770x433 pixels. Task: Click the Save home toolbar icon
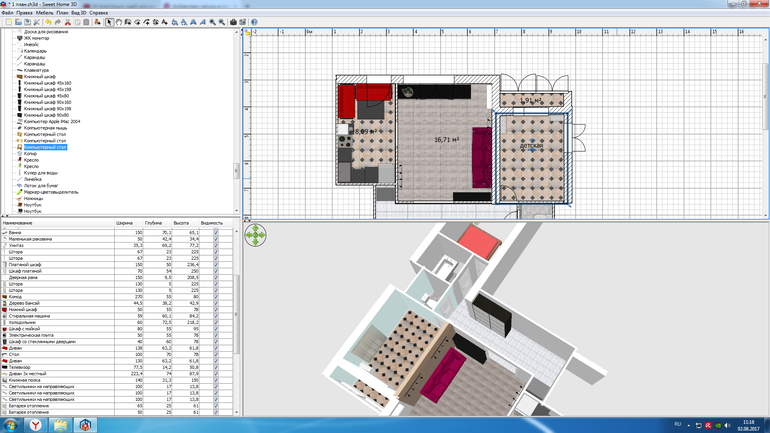[x=27, y=22]
